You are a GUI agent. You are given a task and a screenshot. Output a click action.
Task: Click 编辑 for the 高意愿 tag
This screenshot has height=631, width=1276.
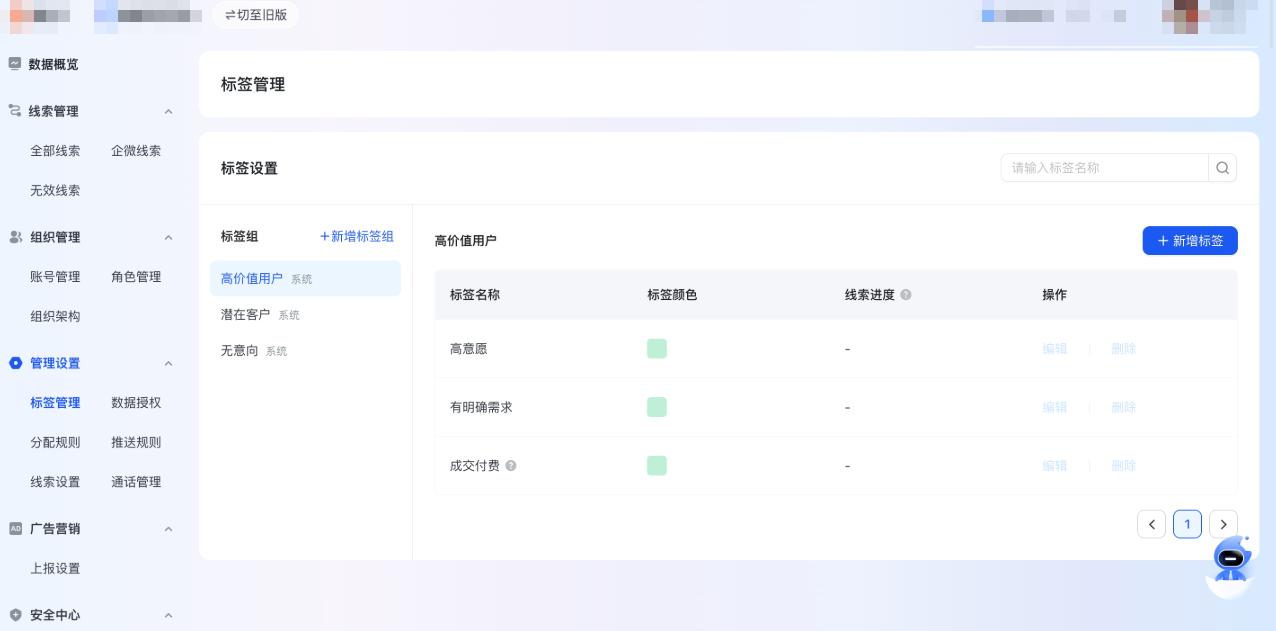coord(1054,348)
